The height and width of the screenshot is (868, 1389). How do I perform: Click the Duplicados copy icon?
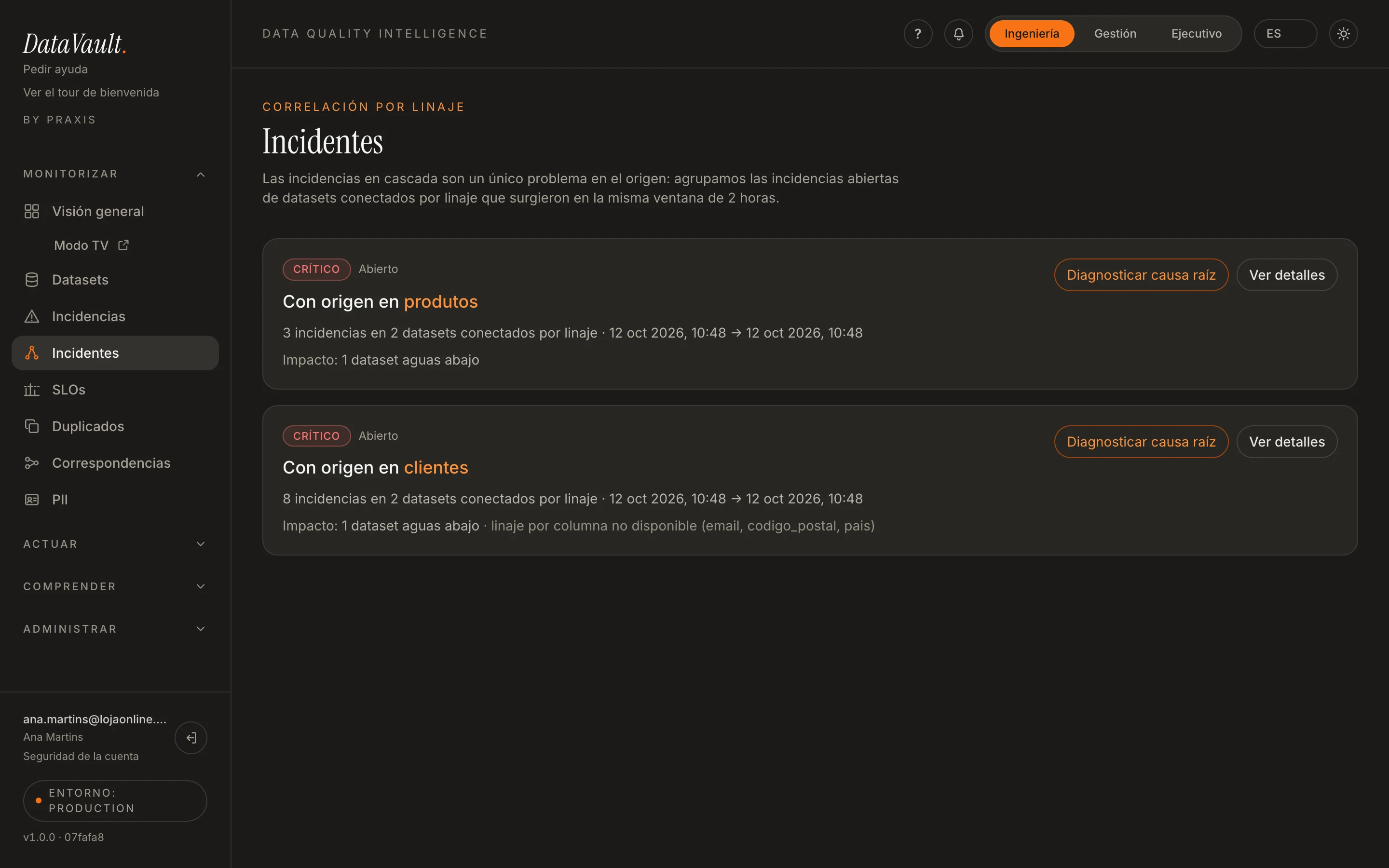tap(31, 426)
